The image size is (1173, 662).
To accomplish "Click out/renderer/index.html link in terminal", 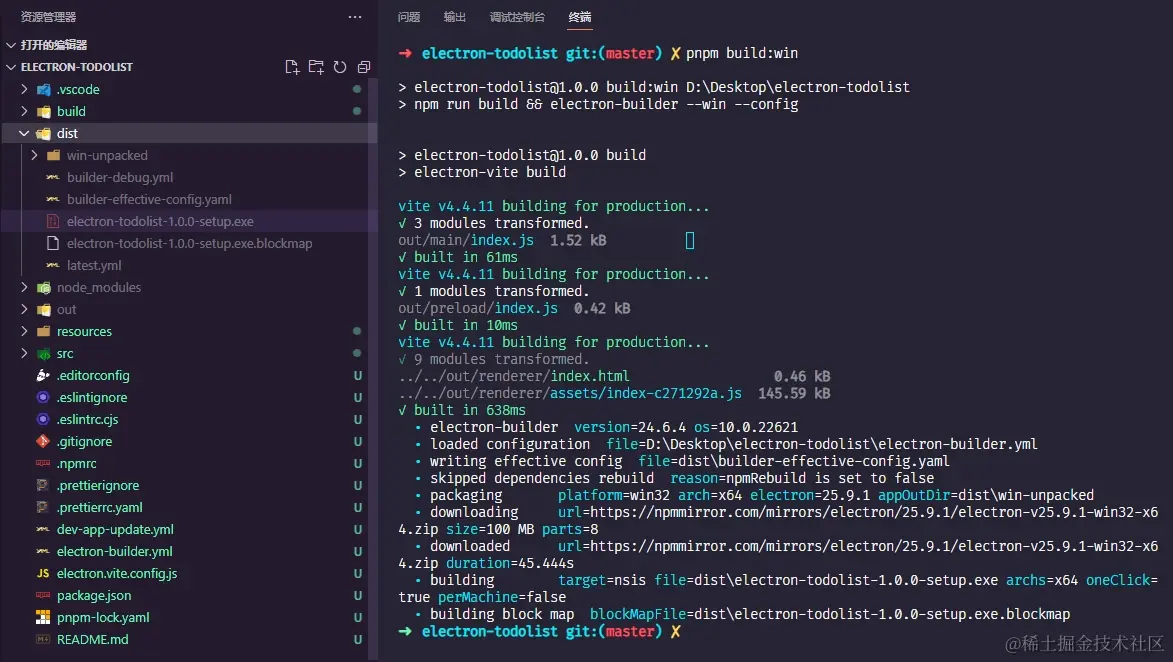I will [514, 376].
